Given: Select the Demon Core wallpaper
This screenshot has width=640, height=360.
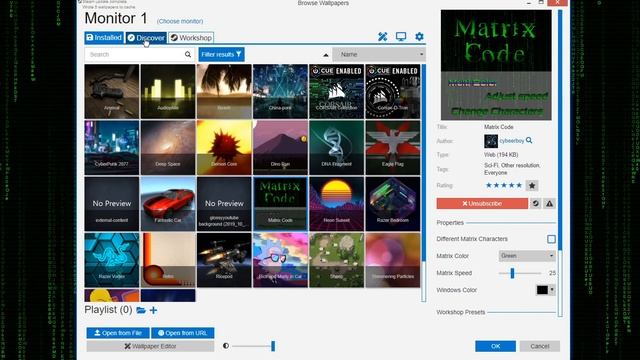Looking at the screenshot, I should click(224, 148).
